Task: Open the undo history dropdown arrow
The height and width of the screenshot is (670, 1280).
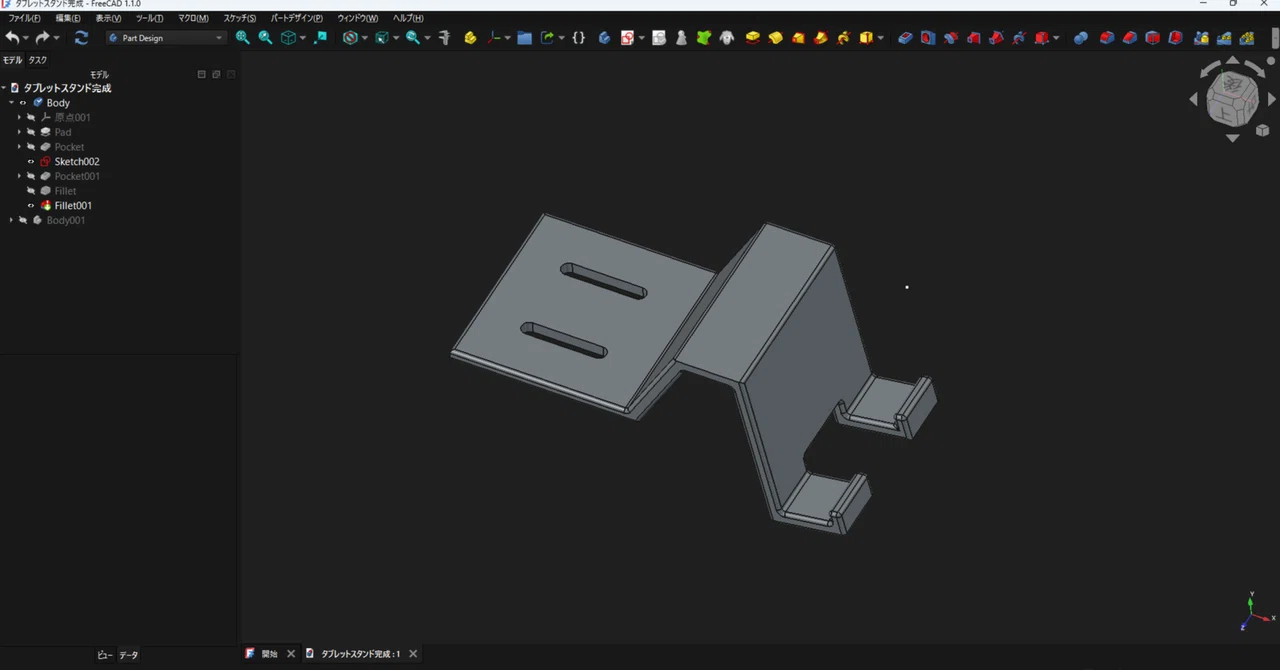Action: [x=26, y=38]
